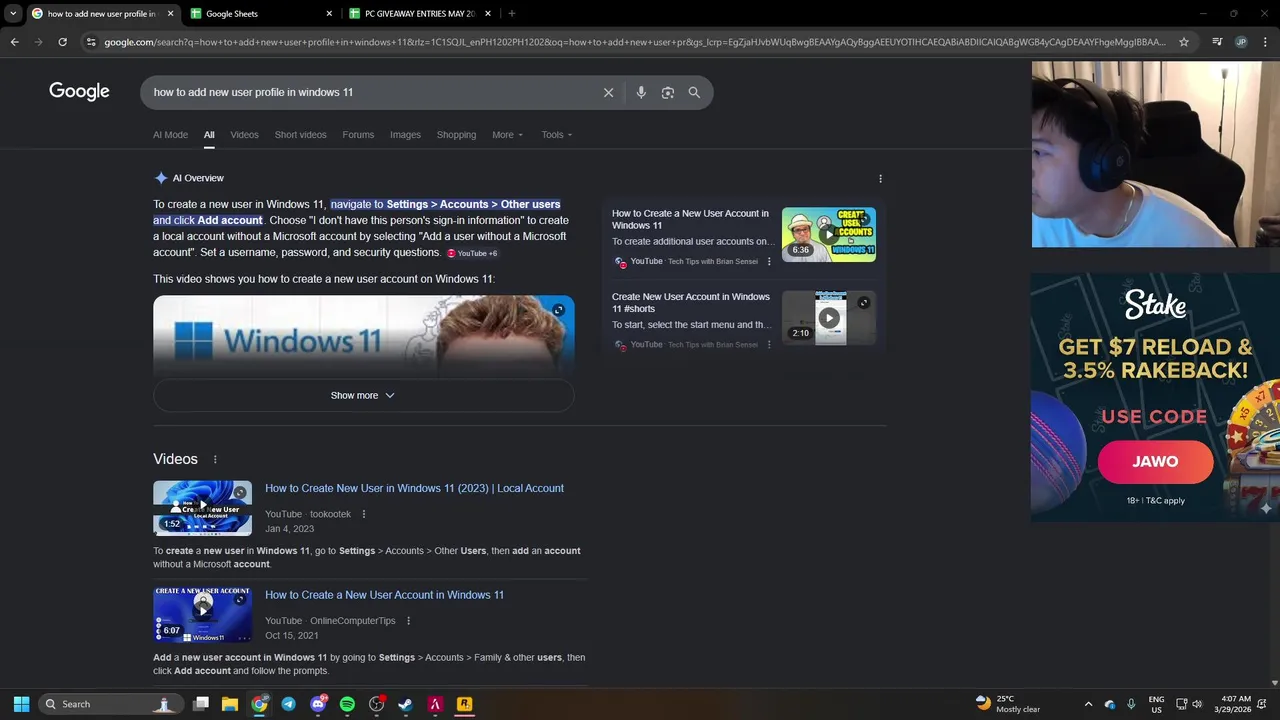Select the Shopping search tab
The width and height of the screenshot is (1280, 720).
tap(456, 135)
